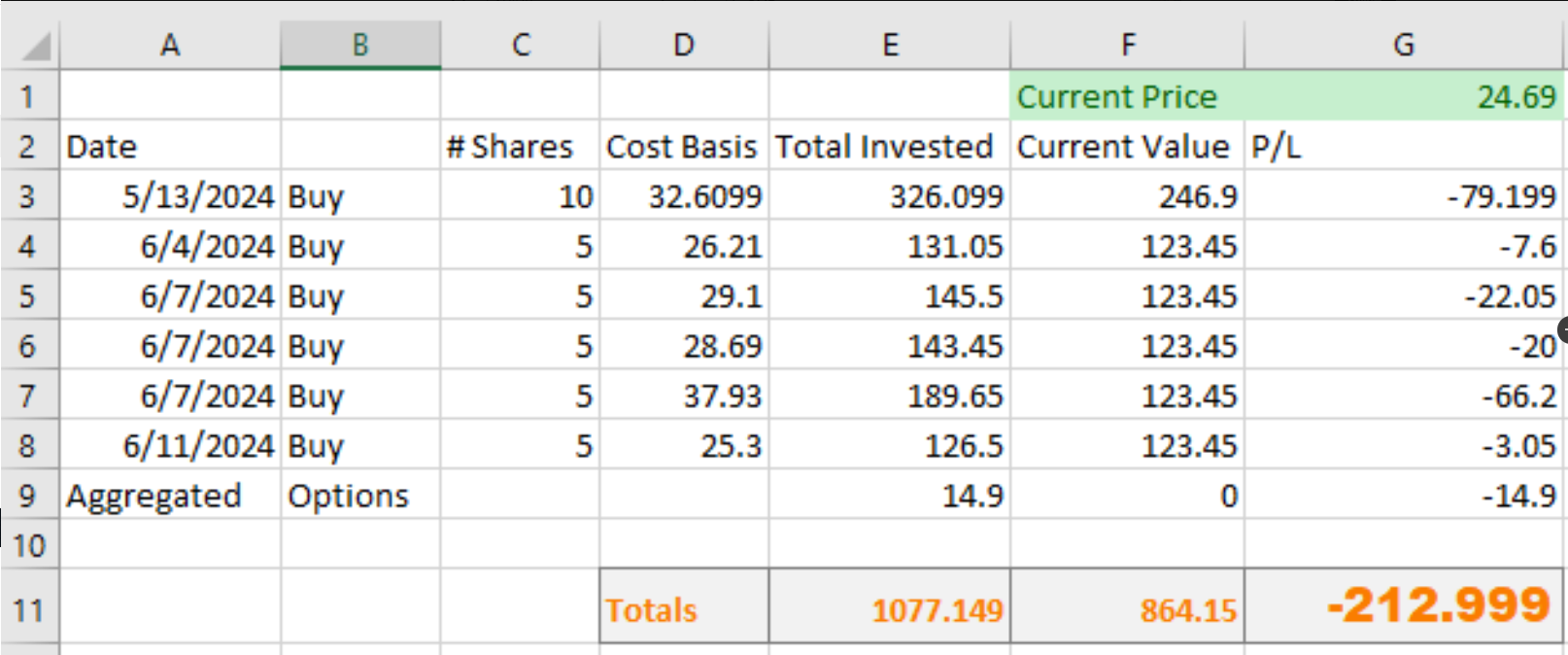The image size is (1568, 655).
Task: Click the Current Price label cell
Action: 1128,96
